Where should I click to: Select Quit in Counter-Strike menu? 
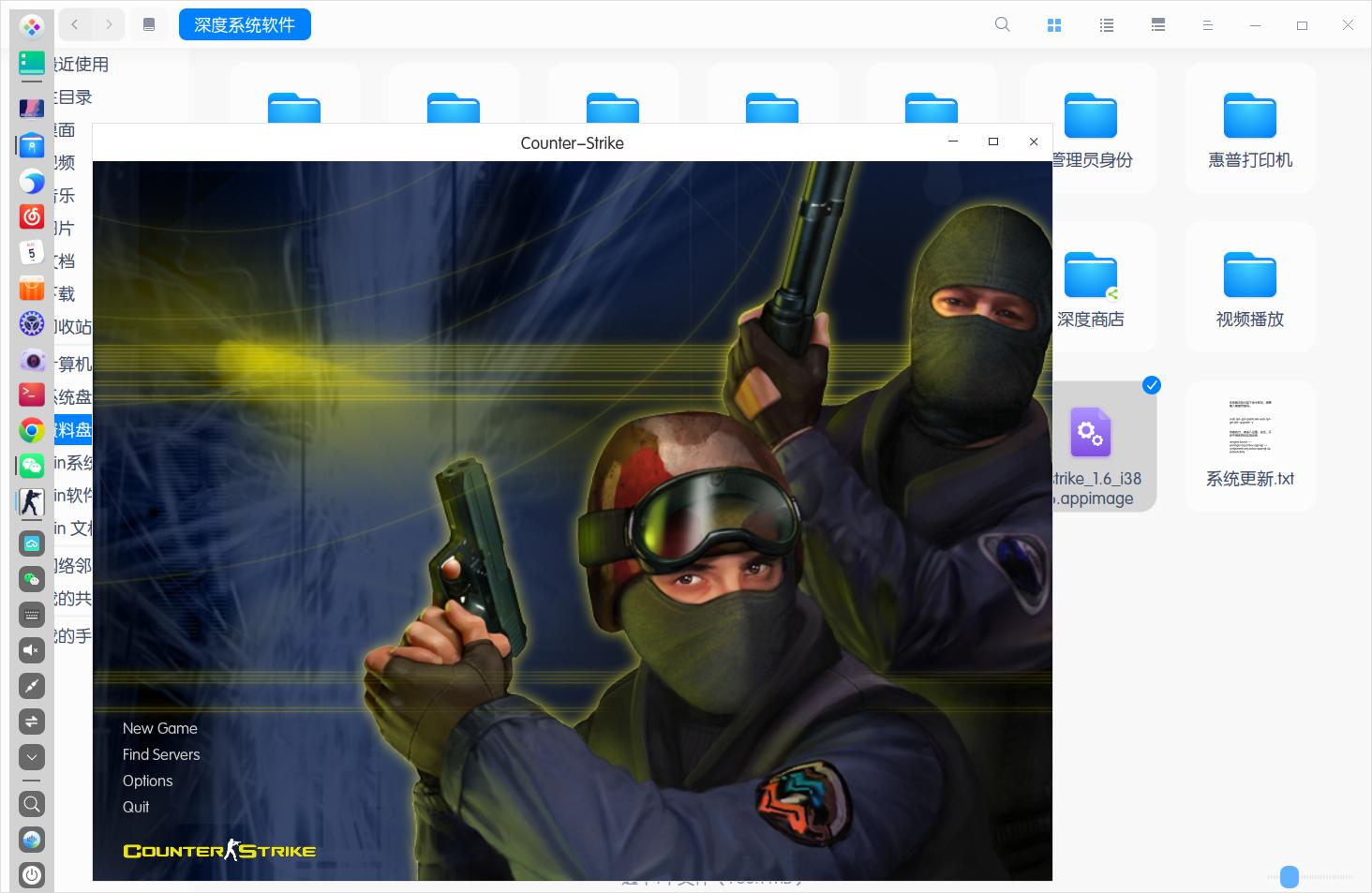(136, 807)
